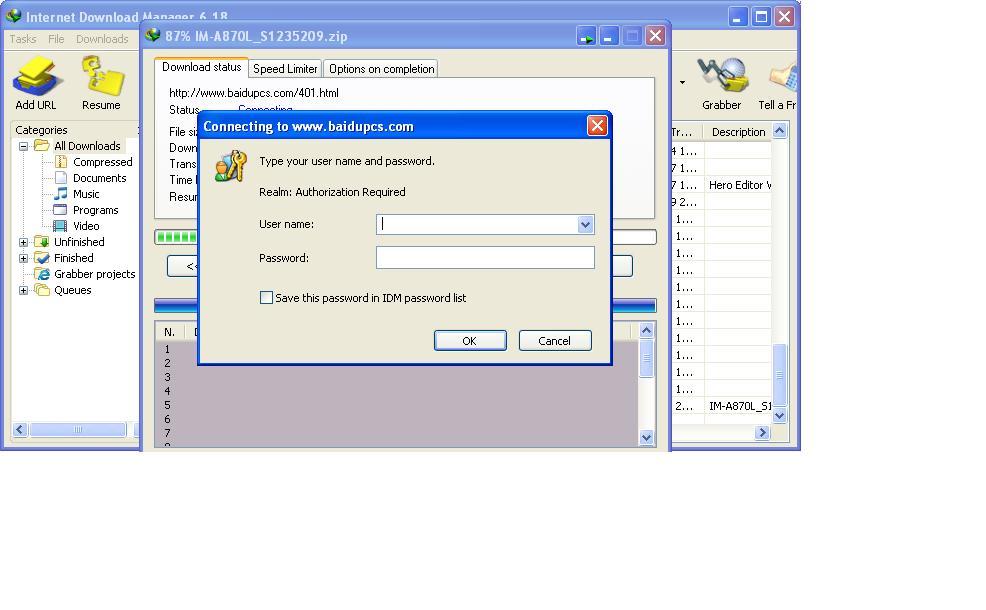Collapse the All Downloads tree node
986x610 pixels.
point(23,146)
